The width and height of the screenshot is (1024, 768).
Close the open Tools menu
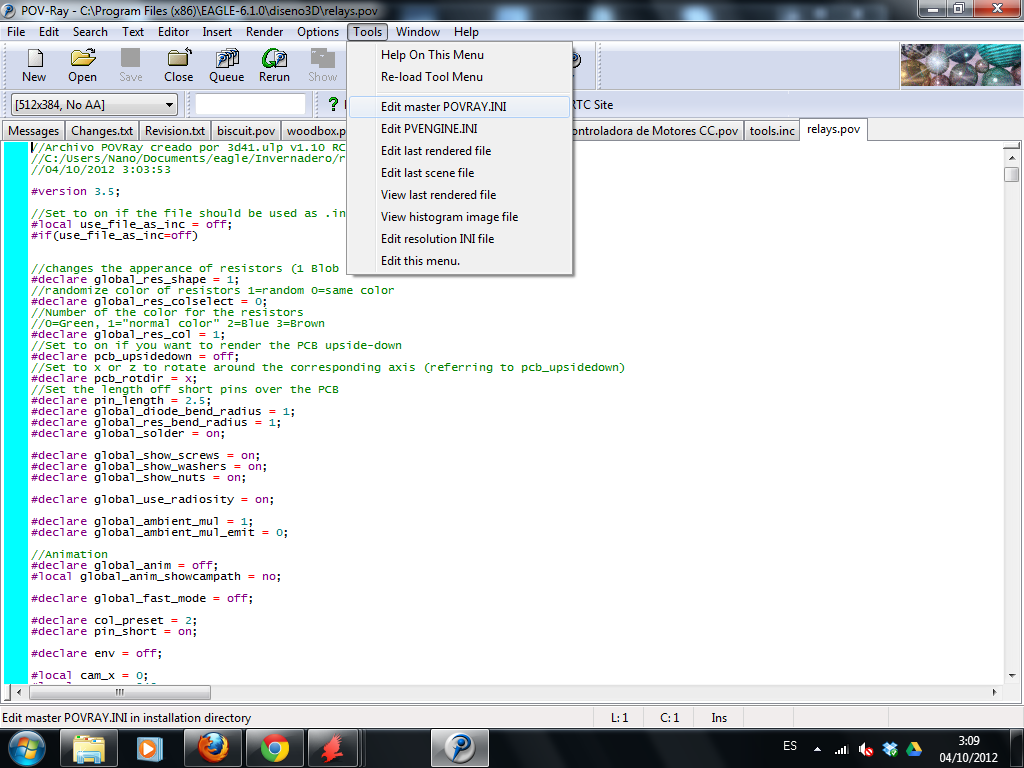[368, 31]
